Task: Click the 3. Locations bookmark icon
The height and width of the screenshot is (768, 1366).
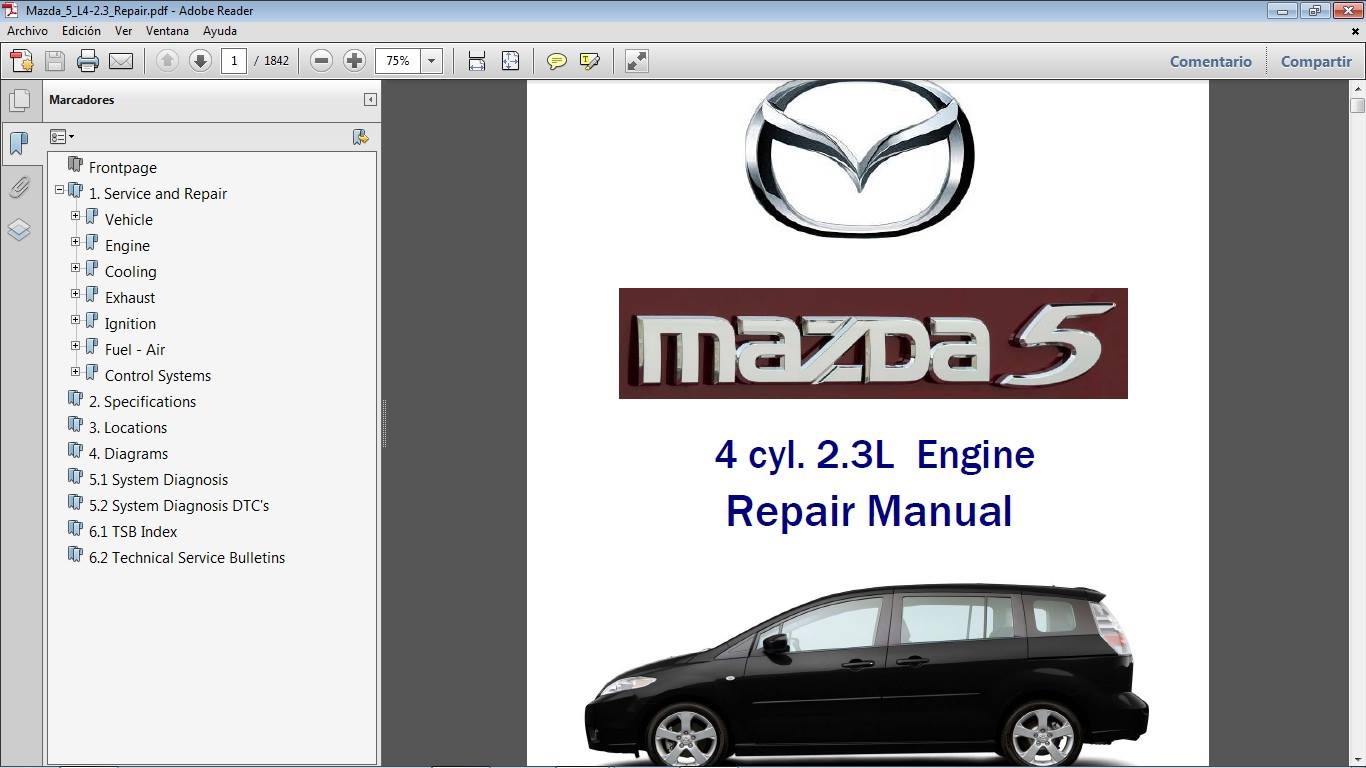Action: tap(75, 425)
